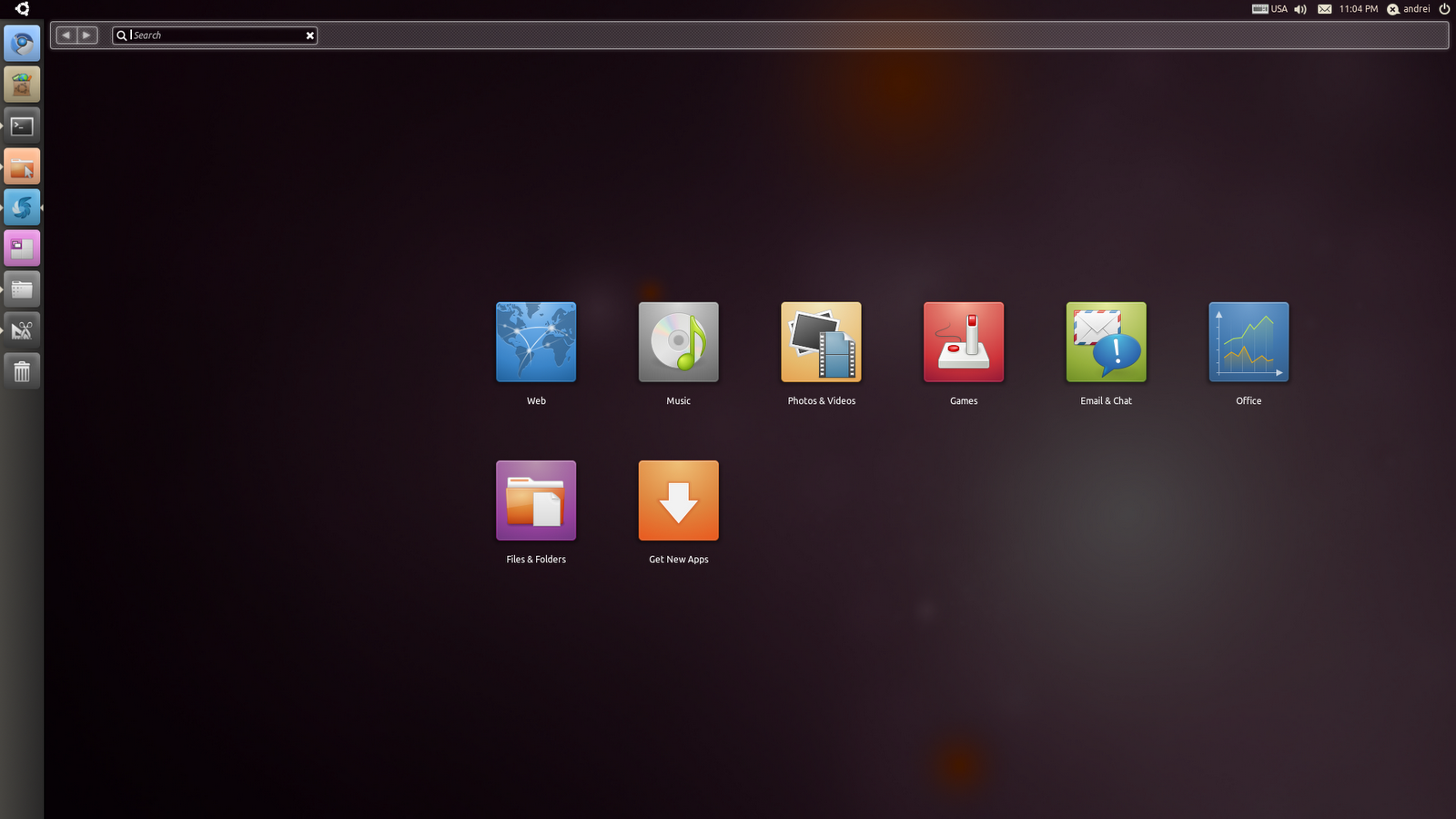
Task: Open the sound volume indicator menu
Action: pos(1300,9)
